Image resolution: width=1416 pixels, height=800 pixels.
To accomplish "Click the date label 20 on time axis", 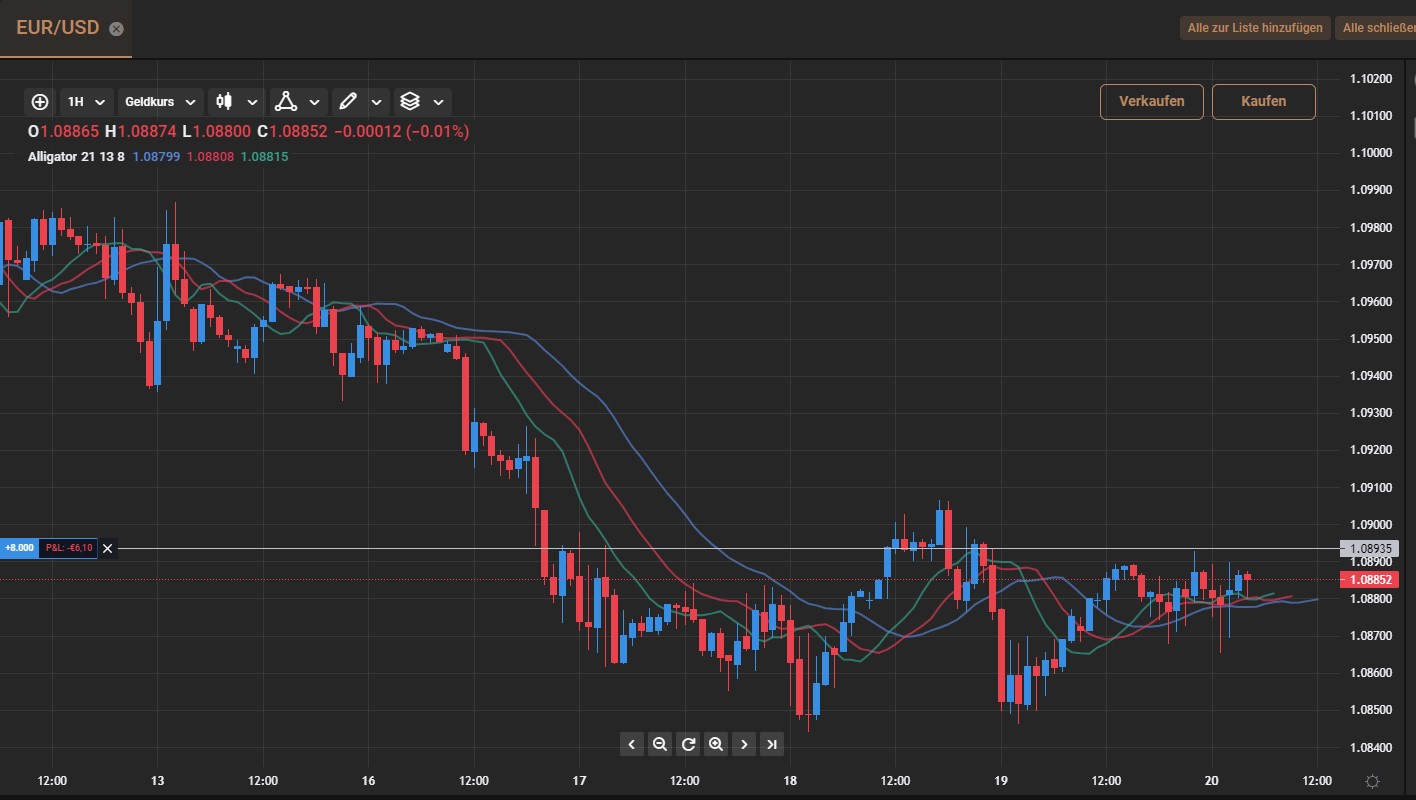I will pyautogui.click(x=1212, y=781).
